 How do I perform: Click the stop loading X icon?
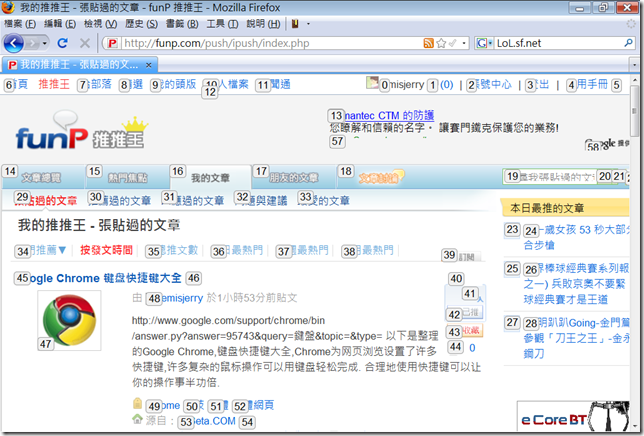click(85, 43)
